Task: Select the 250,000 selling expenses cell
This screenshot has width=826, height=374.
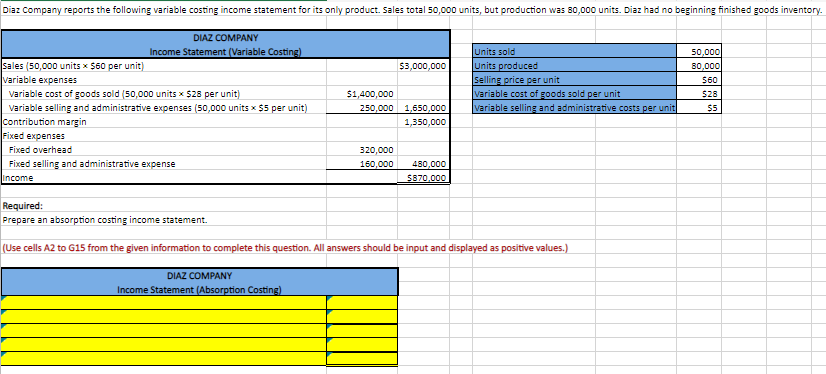Action: click(361, 108)
